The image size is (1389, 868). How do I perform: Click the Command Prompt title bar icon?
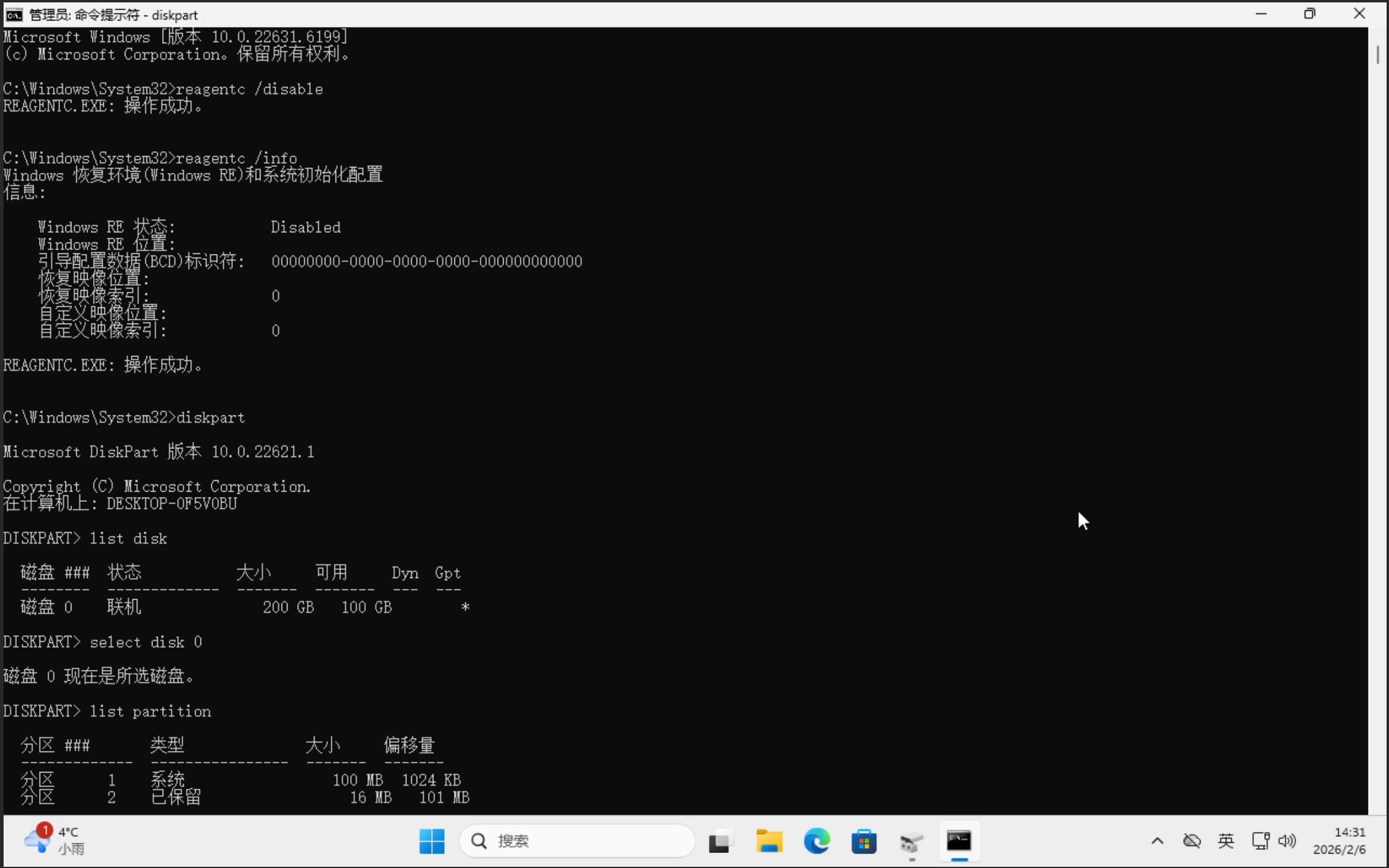click(14, 14)
